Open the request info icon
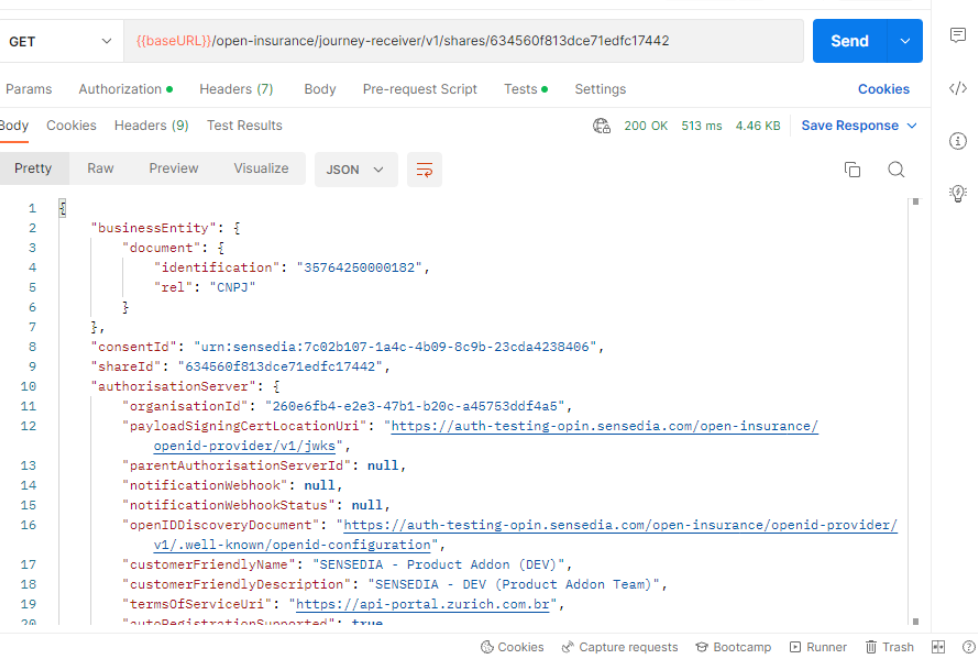This screenshot has width=978, height=658. 957,140
